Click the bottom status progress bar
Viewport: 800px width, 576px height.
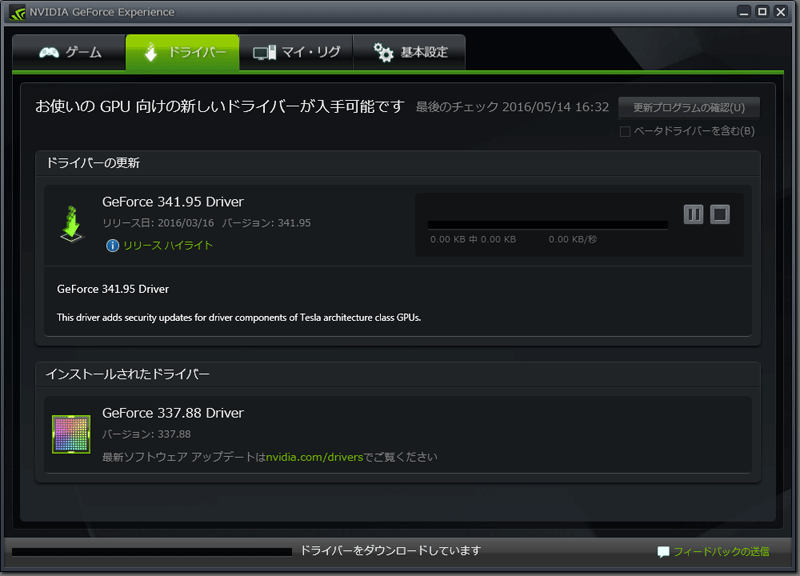click(x=152, y=552)
